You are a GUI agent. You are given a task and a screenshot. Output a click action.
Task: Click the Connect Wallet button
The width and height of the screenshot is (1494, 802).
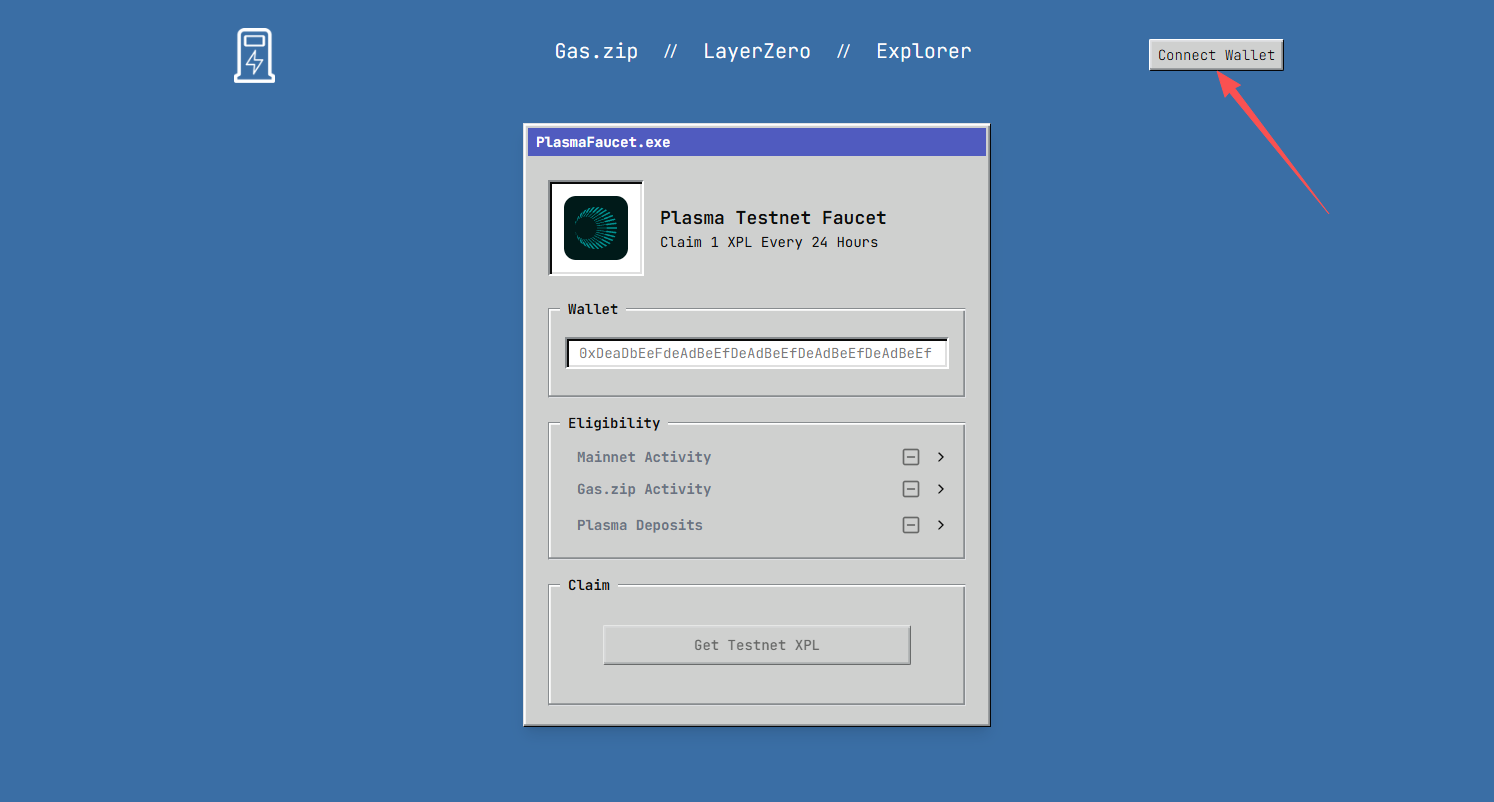click(x=1216, y=55)
